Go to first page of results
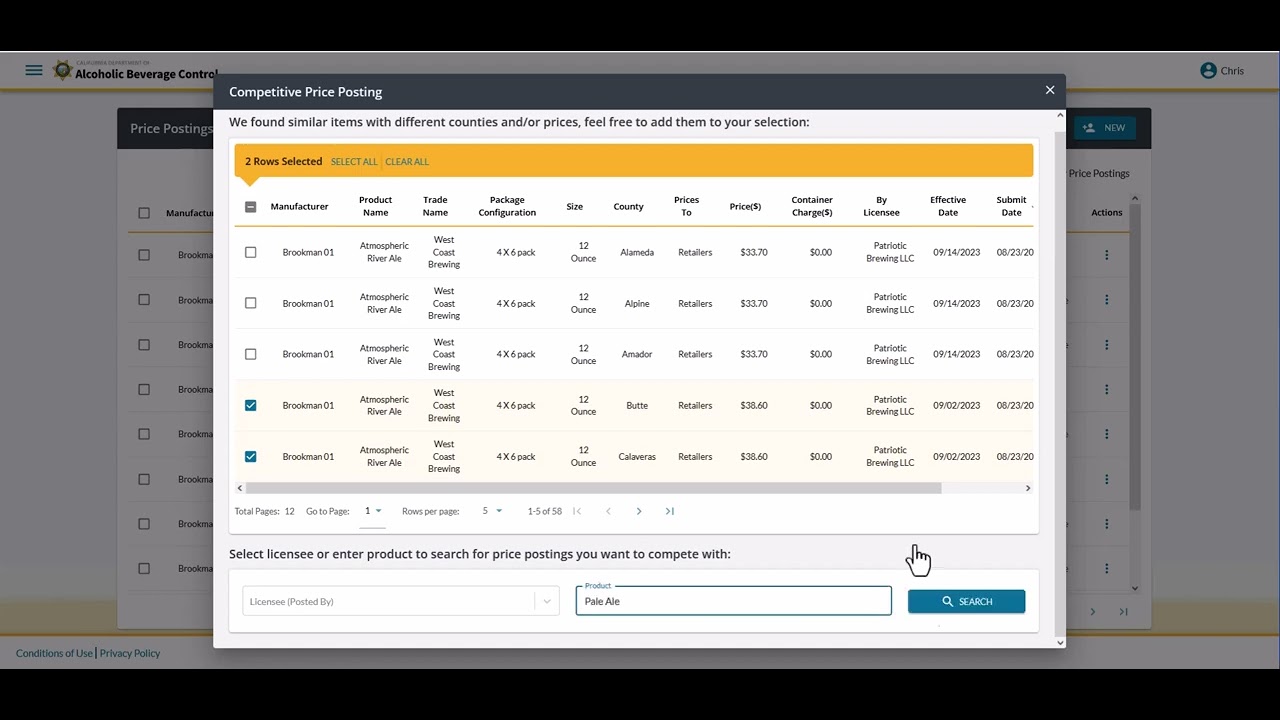The height and width of the screenshot is (720, 1280). click(577, 511)
